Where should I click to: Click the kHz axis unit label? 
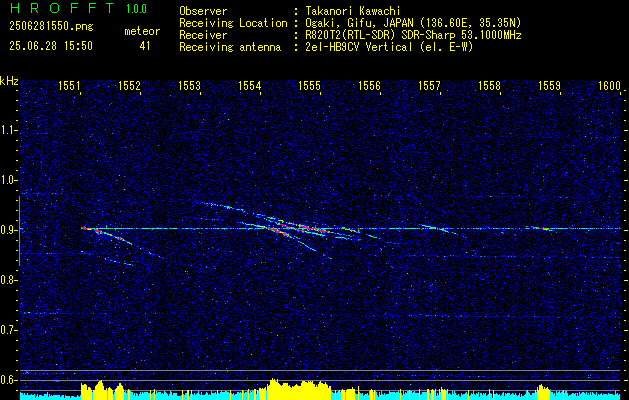coord(9,81)
